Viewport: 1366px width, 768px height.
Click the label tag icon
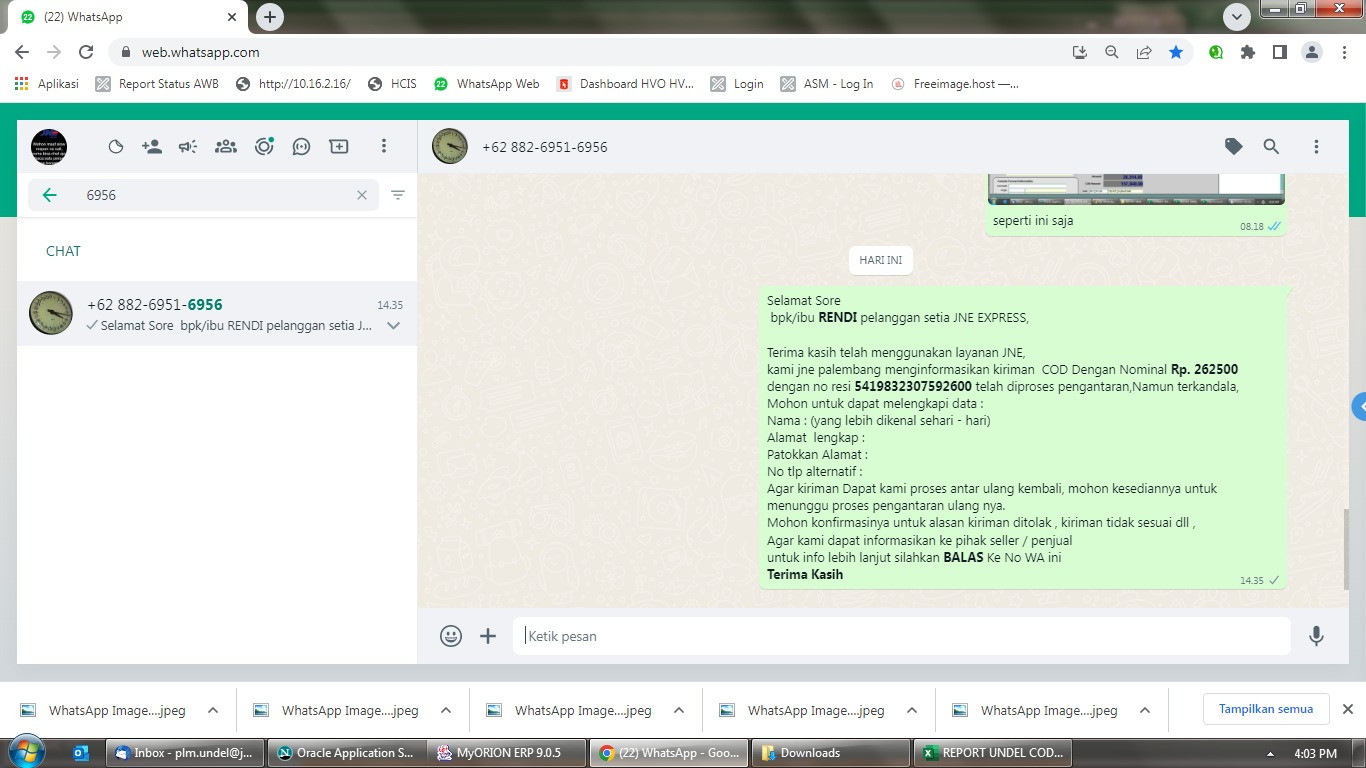click(x=1234, y=147)
